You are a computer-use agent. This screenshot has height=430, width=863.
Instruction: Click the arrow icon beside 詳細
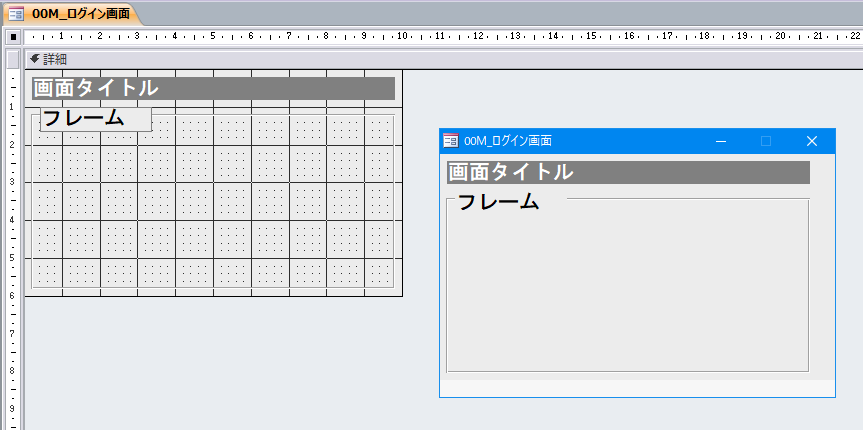tap(35, 59)
